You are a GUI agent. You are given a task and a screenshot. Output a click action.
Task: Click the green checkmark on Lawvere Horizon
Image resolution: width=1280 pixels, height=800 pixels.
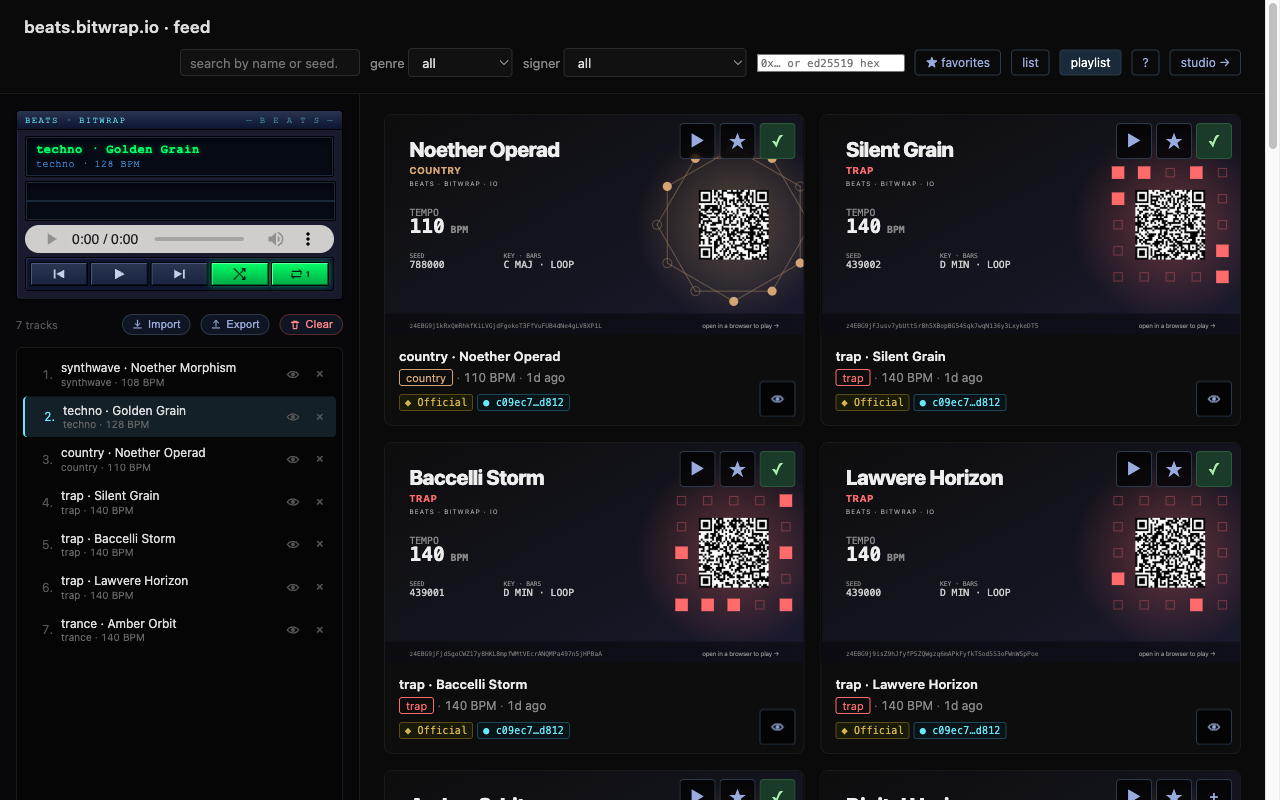click(x=1213, y=468)
